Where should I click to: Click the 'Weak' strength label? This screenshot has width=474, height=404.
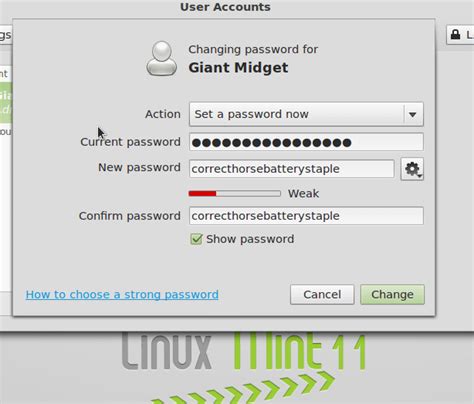click(303, 193)
